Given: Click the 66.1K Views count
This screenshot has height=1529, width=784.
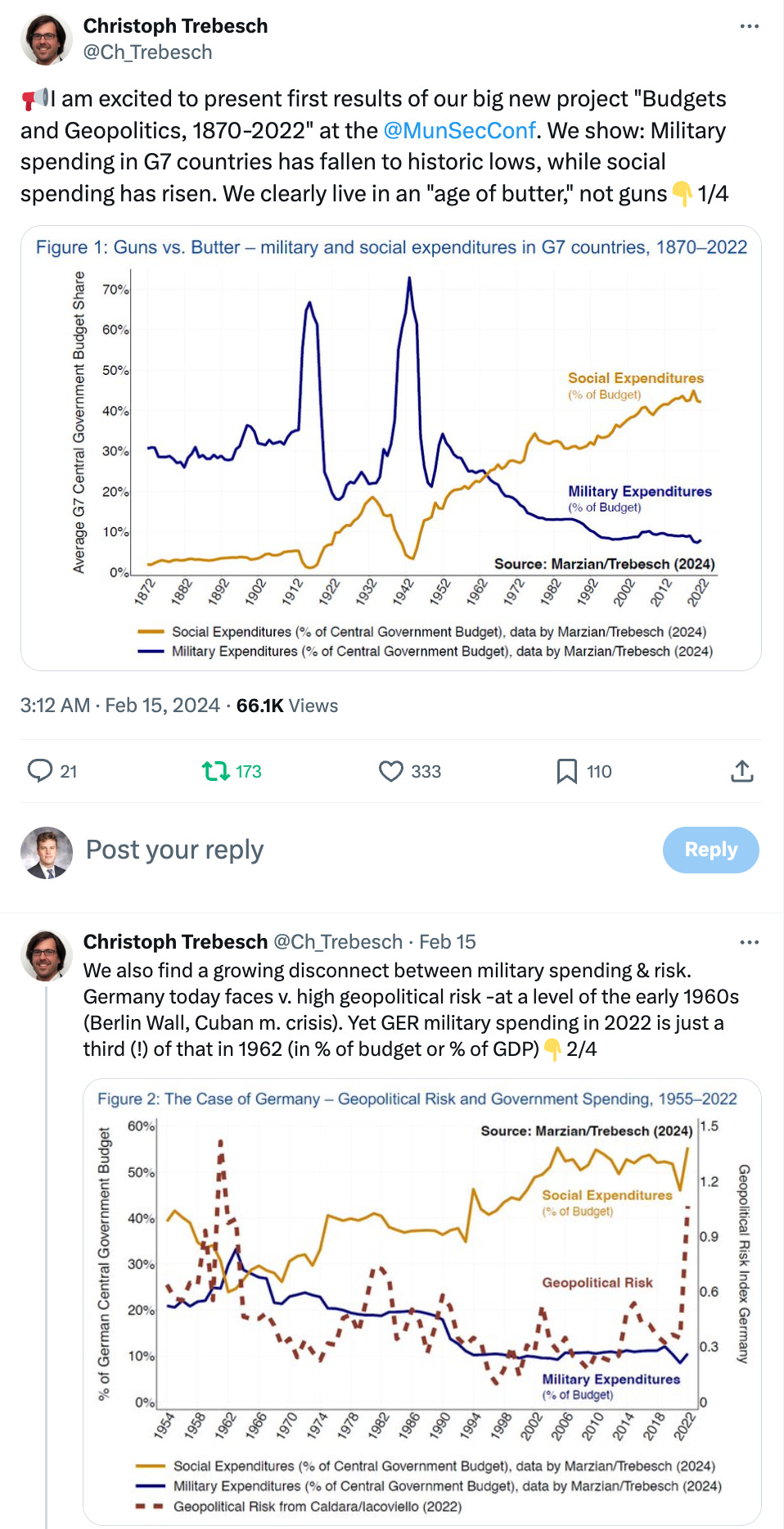Looking at the screenshot, I should point(286,706).
